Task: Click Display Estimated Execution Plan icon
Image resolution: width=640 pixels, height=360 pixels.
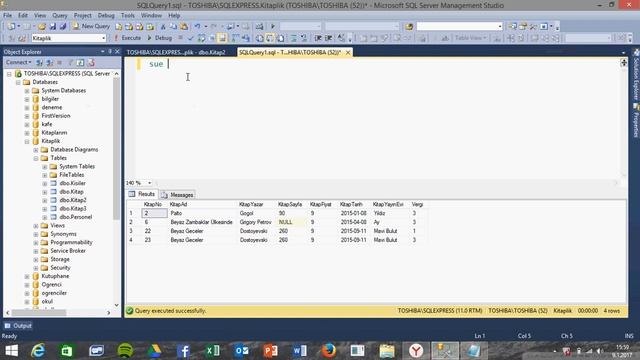Action: coord(201,38)
